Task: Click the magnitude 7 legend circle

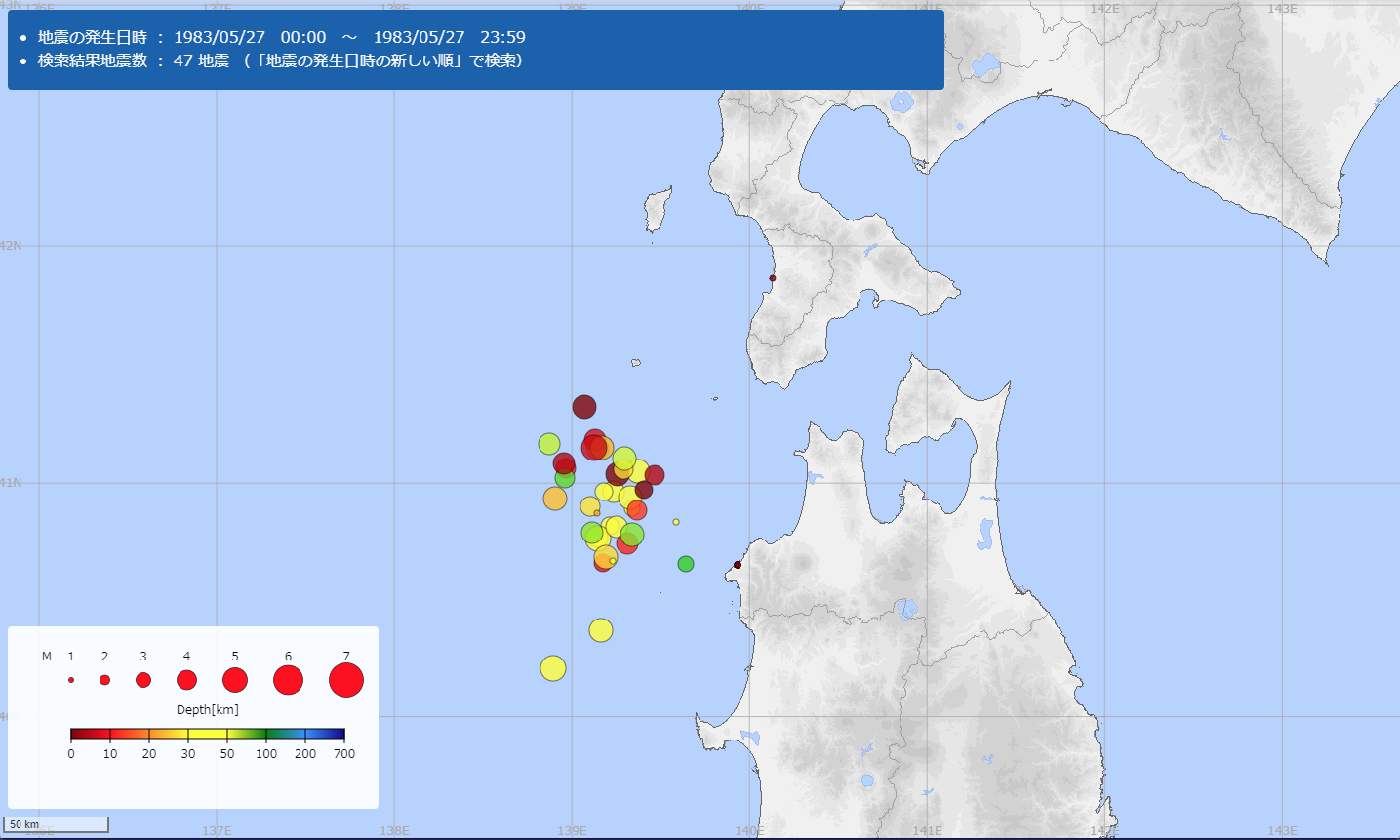Action: pos(346,680)
